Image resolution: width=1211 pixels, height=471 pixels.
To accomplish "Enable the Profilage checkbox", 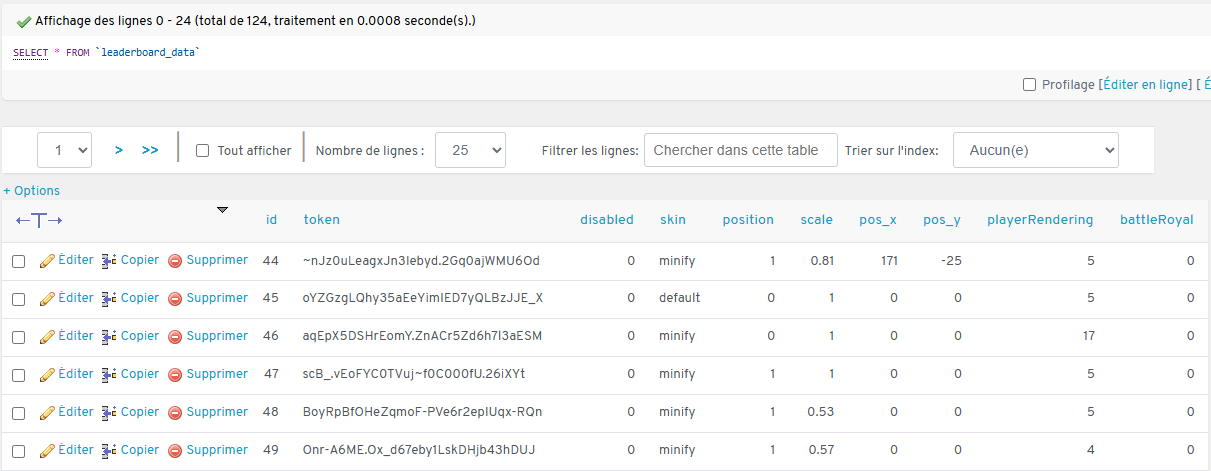I will [x=1029, y=85].
